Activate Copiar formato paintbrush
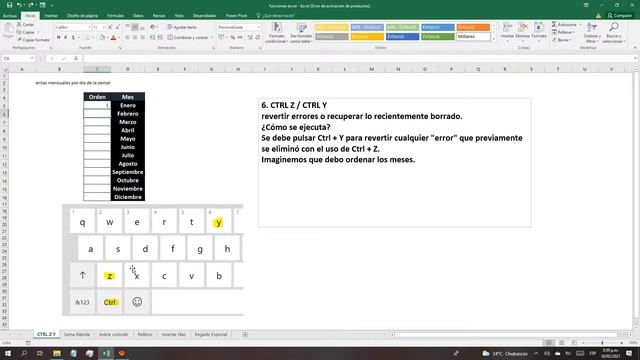 pyautogui.click(x=33, y=40)
